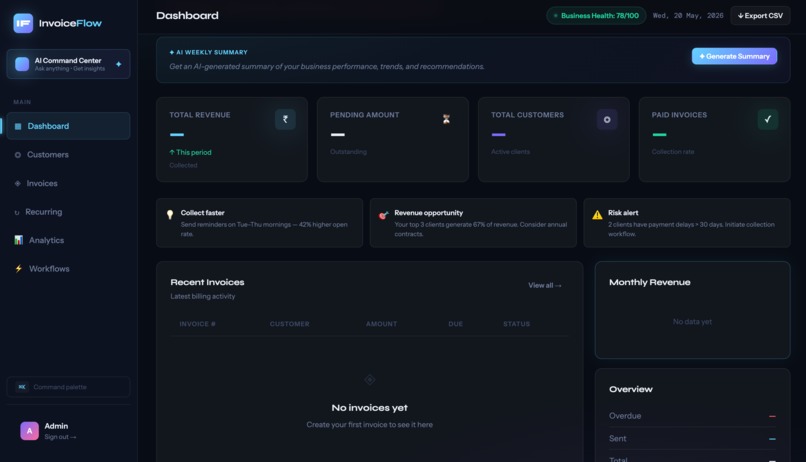Click the INVOICE # column header

(x=197, y=324)
